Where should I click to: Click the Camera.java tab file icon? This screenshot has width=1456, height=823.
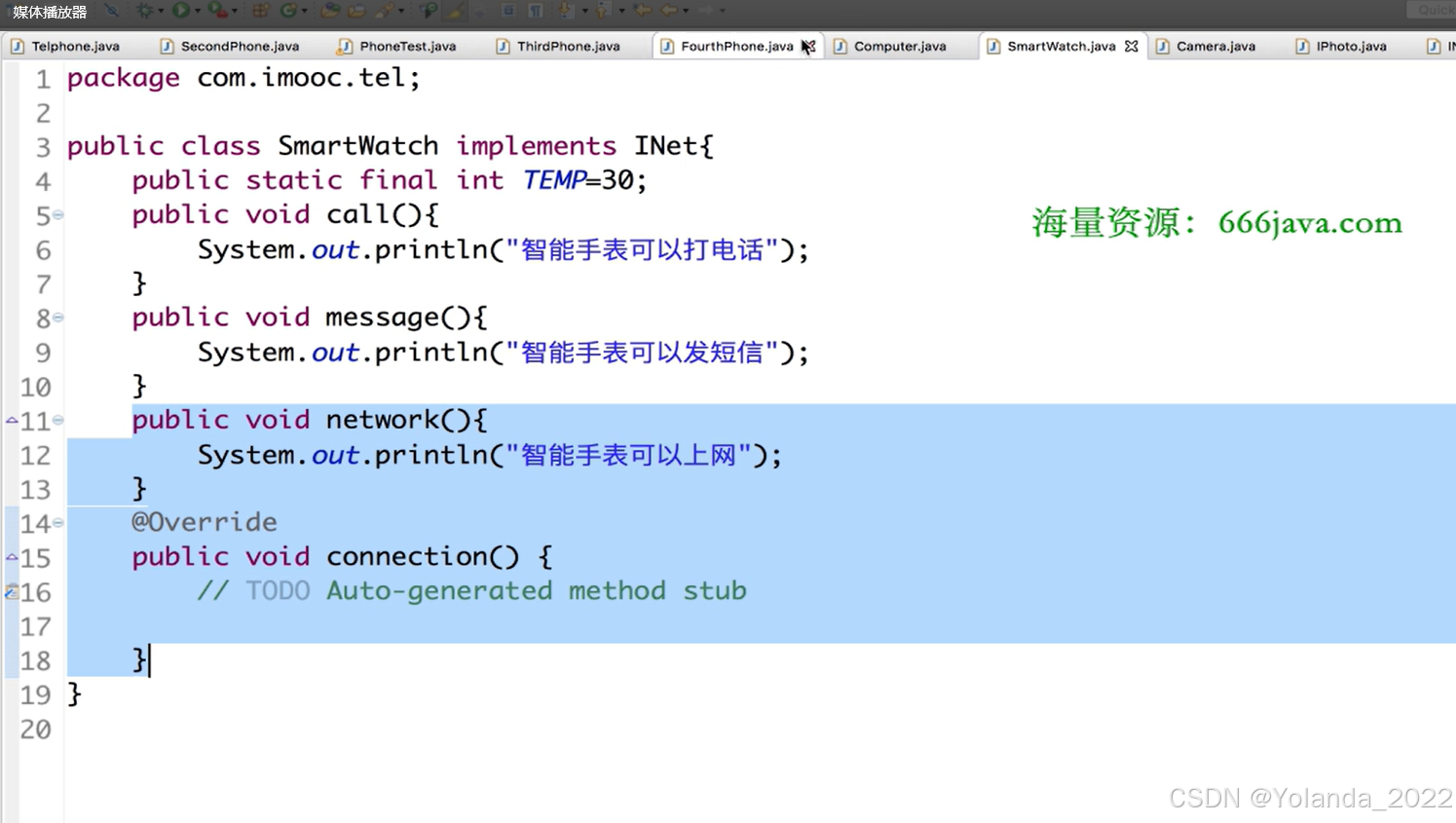click(1162, 46)
